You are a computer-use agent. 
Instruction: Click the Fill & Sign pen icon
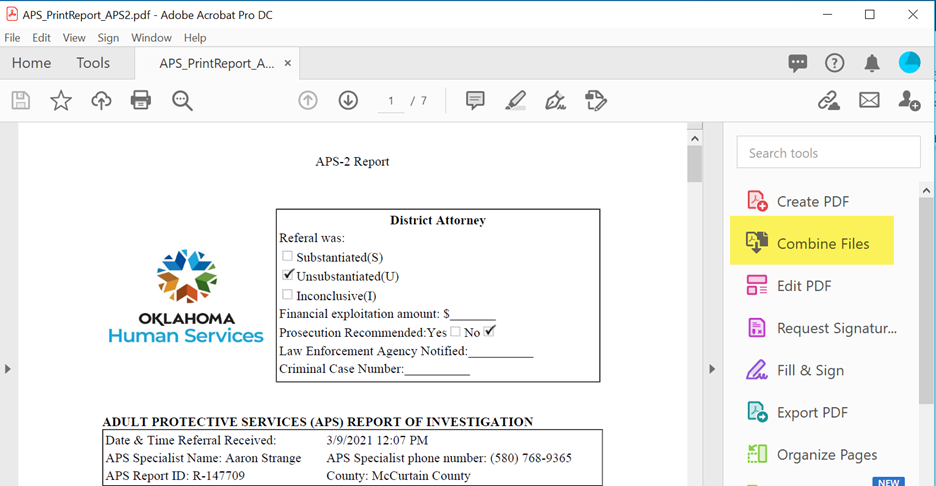click(757, 370)
